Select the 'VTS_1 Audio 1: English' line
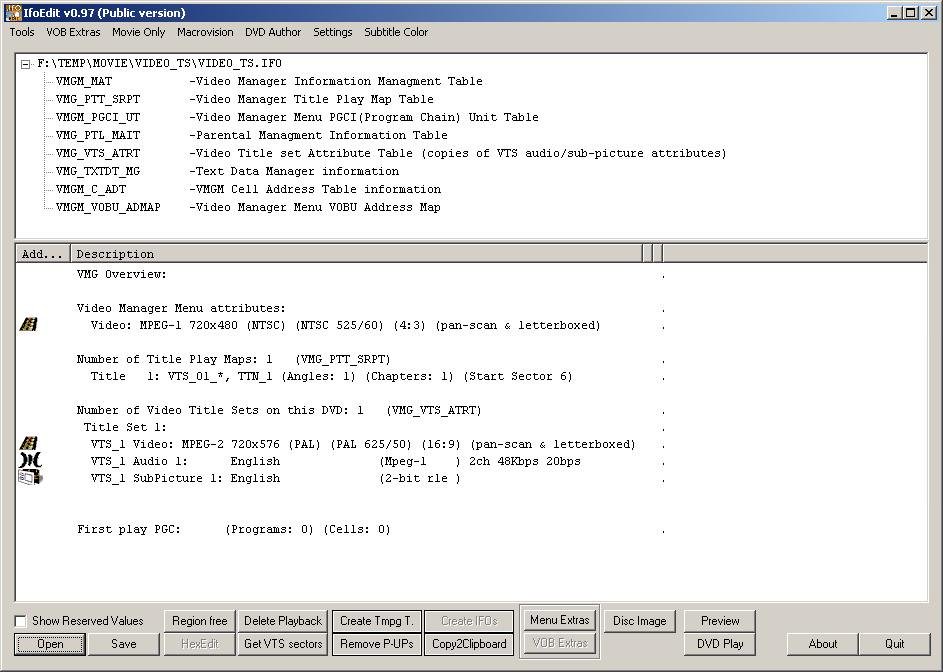 click(x=336, y=461)
